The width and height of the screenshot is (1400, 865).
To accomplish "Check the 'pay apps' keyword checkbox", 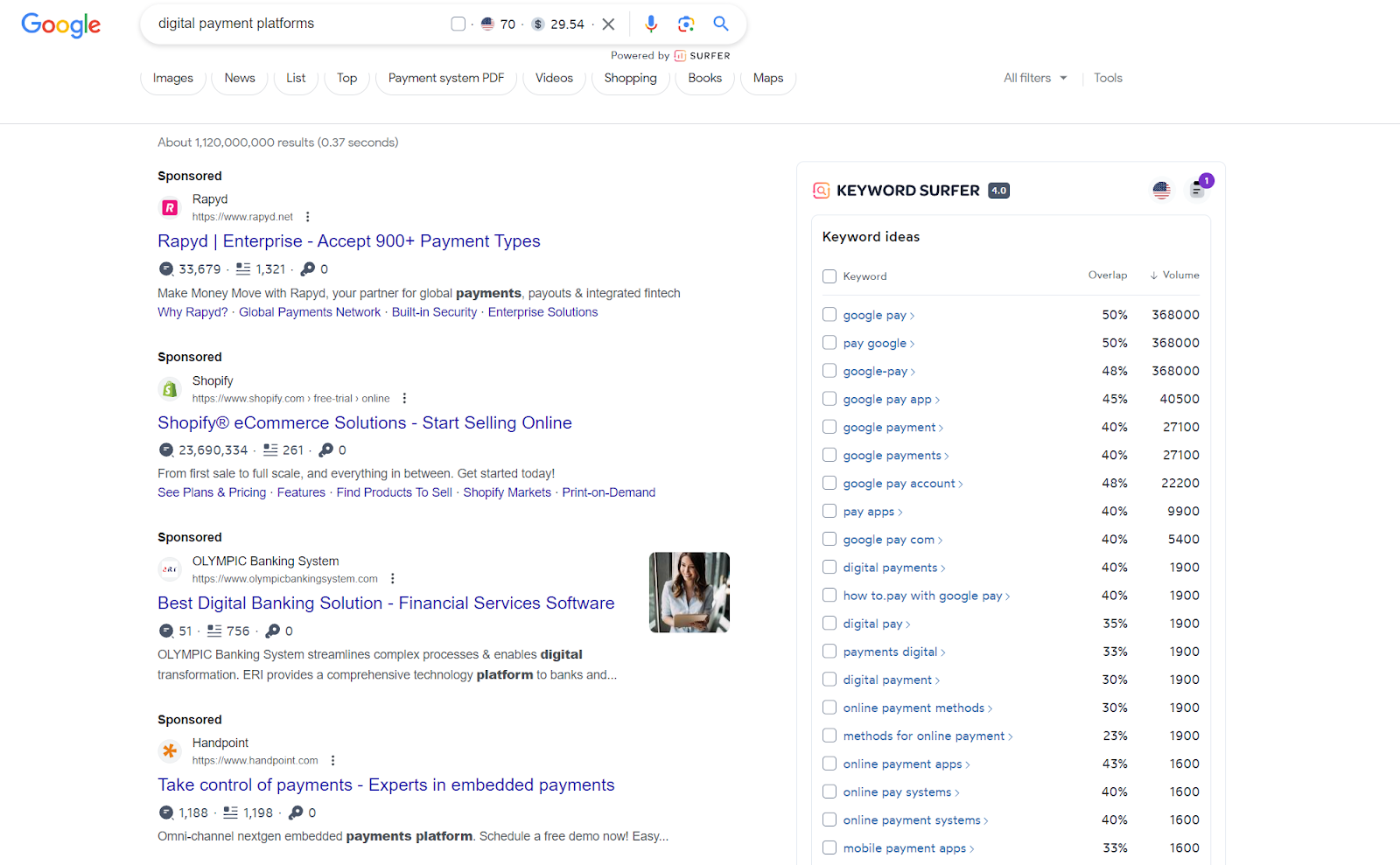I will [x=829, y=511].
